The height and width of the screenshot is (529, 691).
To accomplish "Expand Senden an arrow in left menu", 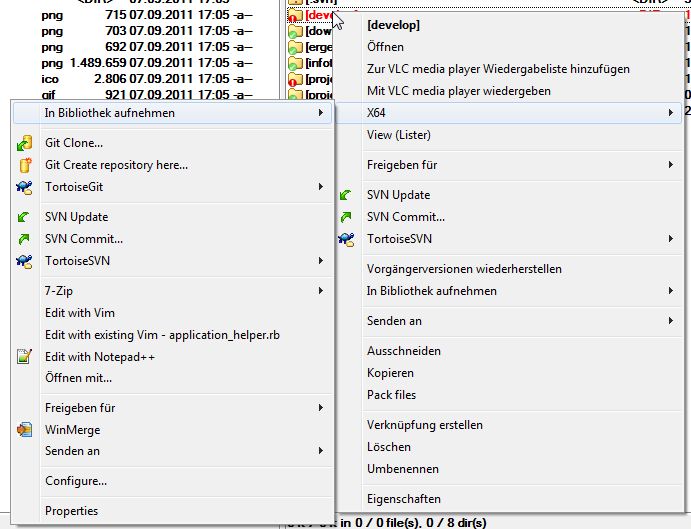I will tap(321, 451).
